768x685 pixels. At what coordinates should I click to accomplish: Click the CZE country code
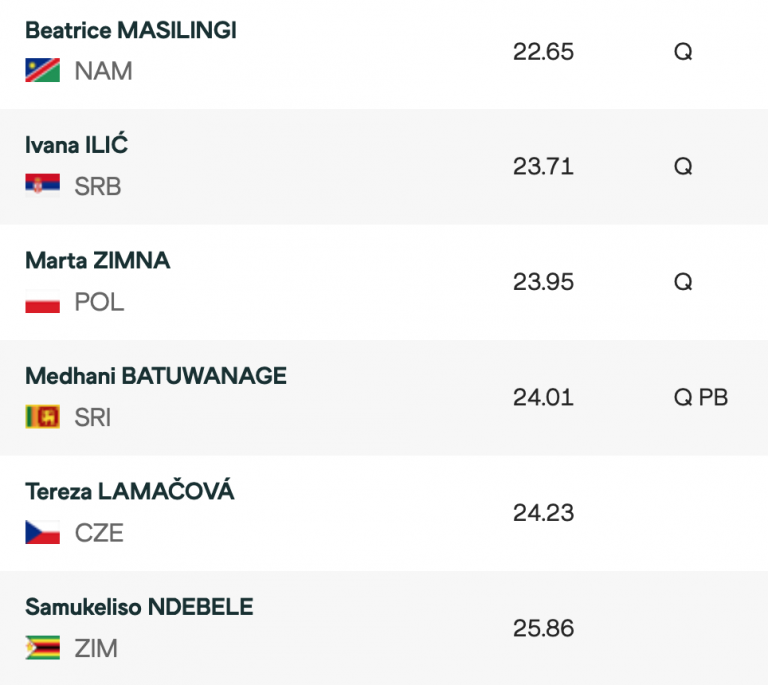[x=99, y=533]
